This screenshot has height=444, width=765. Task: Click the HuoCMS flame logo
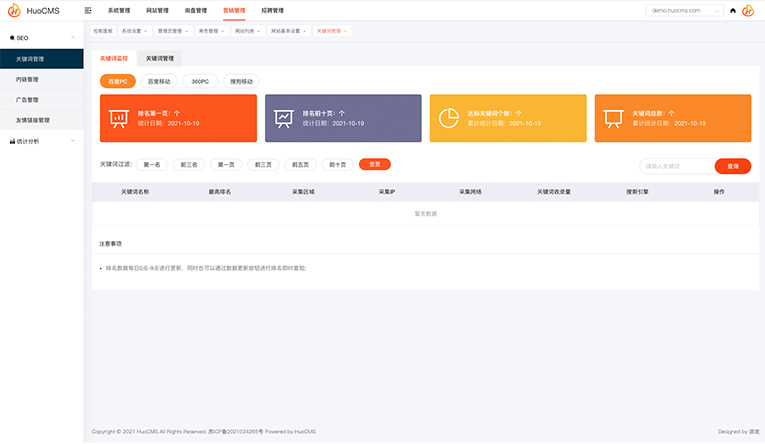(14, 11)
